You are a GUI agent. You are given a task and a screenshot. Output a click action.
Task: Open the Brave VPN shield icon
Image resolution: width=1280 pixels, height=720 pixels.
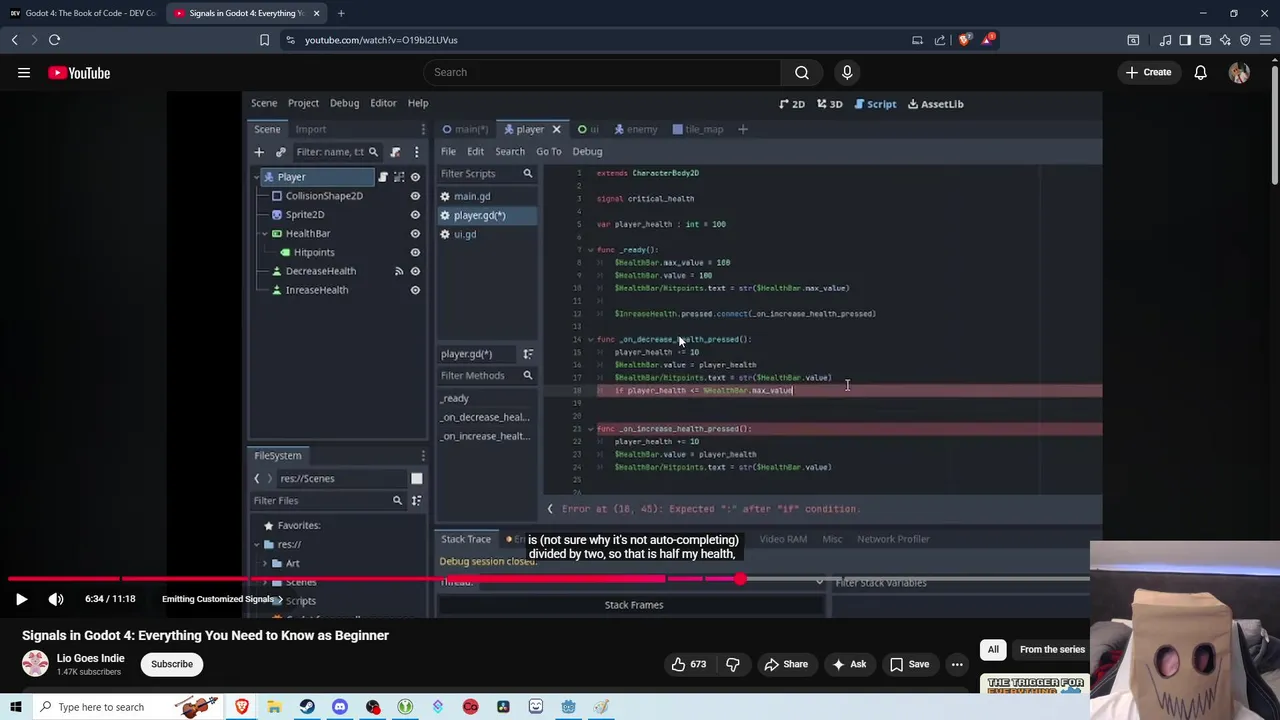1245,40
